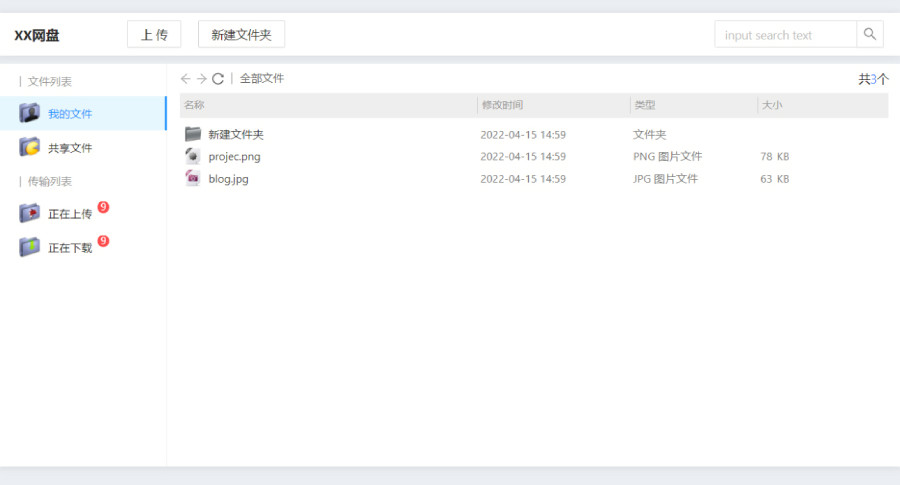Click the 正在上传 folder icon

30,214
